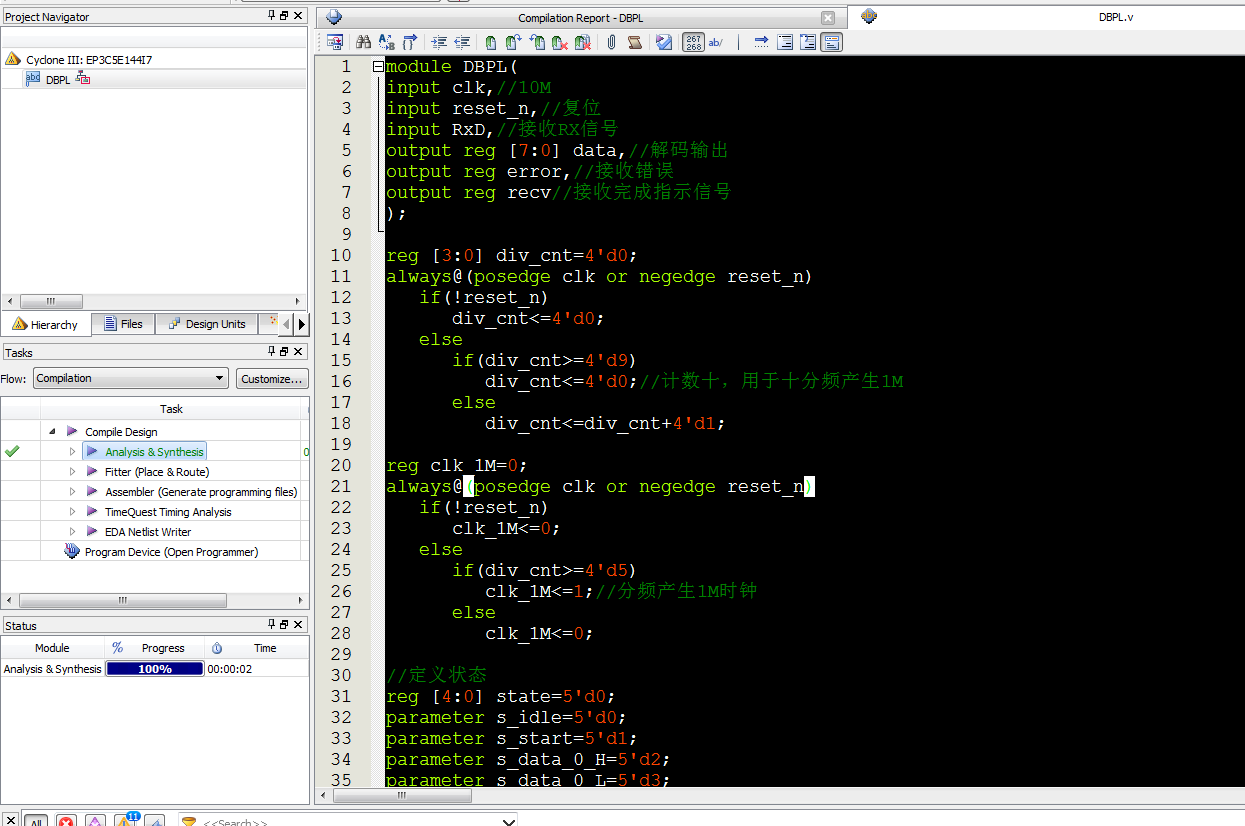The width and height of the screenshot is (1245, 826).
Task: Open the Flow Compilation dropdown
Action: pos(130,378)
